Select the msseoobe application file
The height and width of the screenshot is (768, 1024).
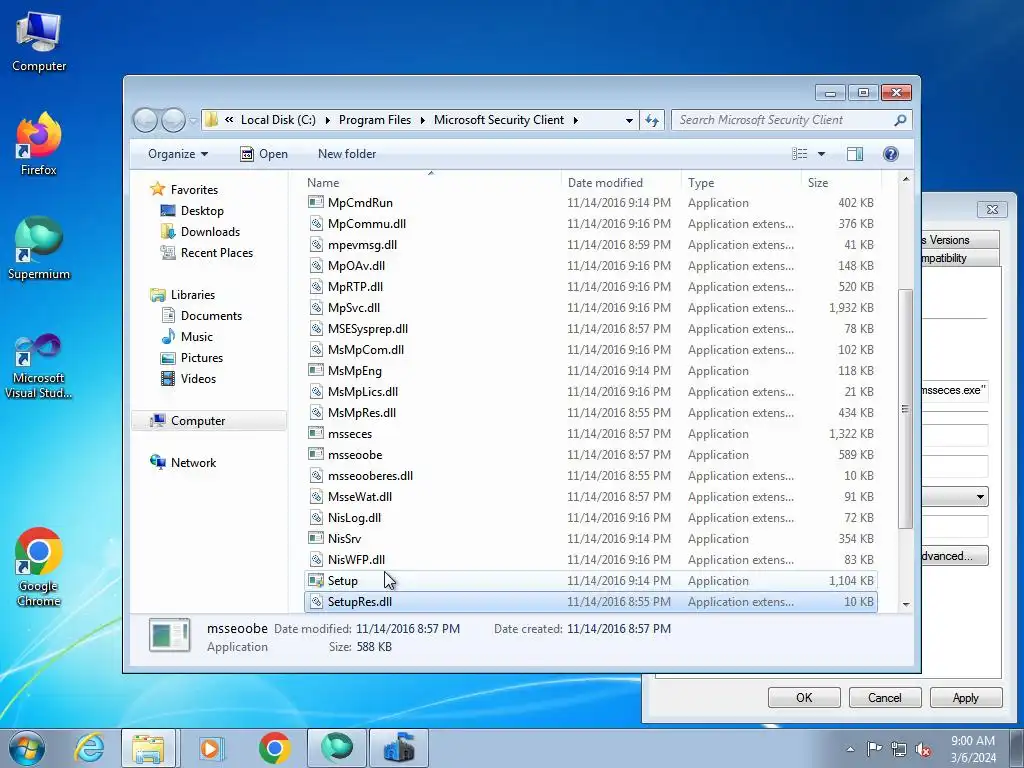[591, 455]
